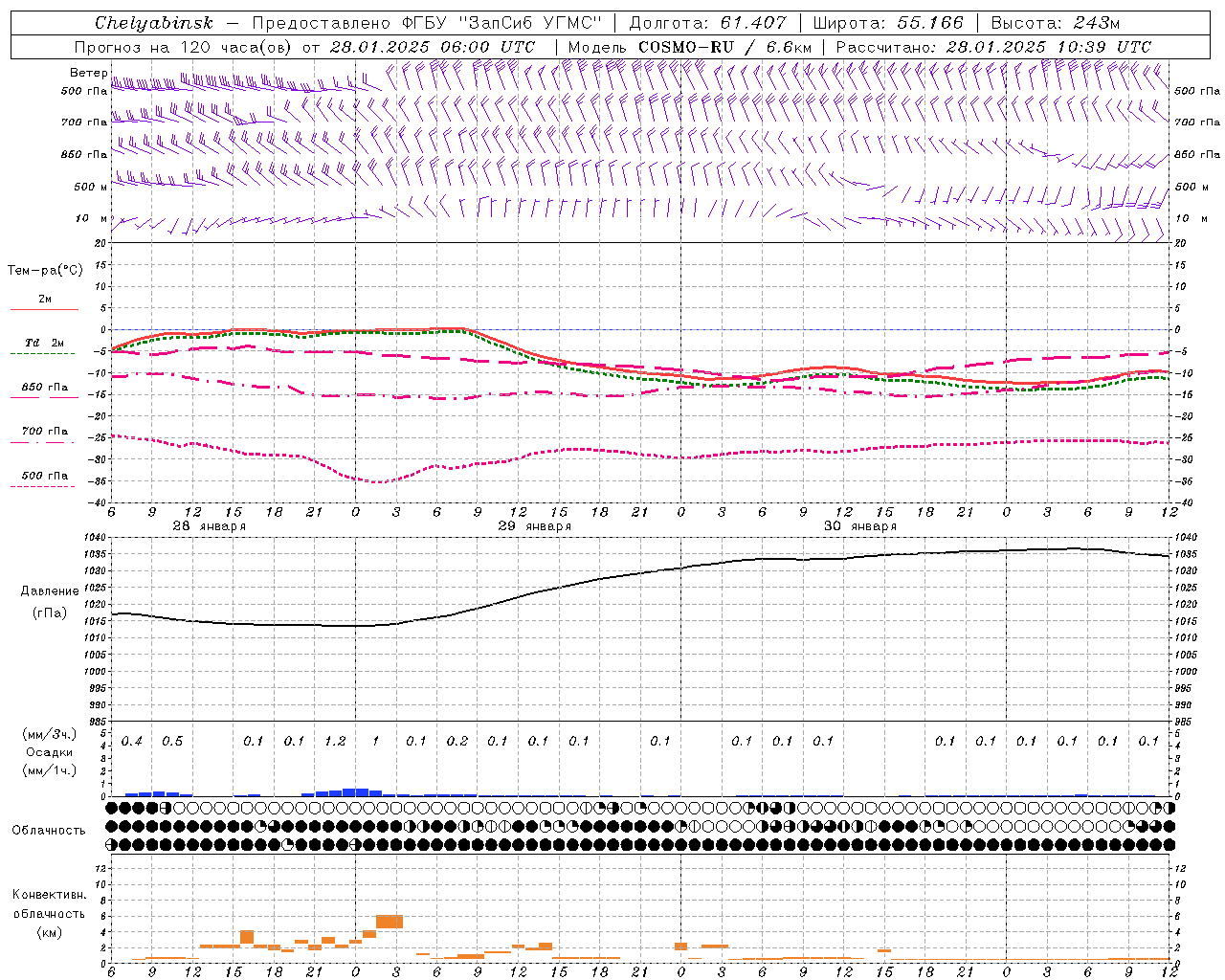This screenshot has height=980, width=1225.
Task: Click the (мм/3ч.) unit label
Action: (x=49, y=734)
